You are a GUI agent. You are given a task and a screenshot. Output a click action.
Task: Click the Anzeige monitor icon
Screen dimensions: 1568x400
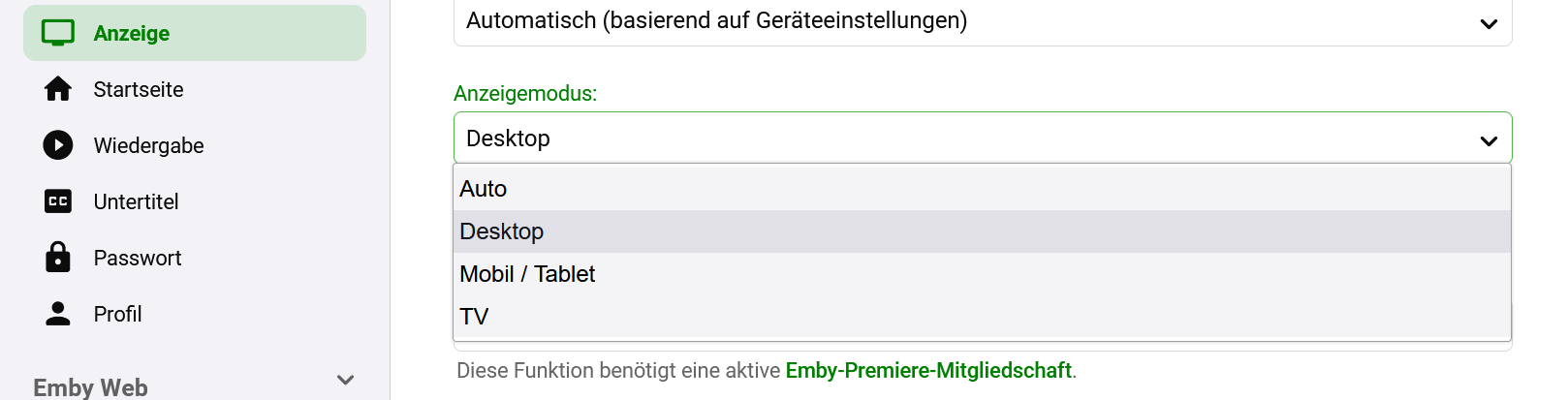58,33
